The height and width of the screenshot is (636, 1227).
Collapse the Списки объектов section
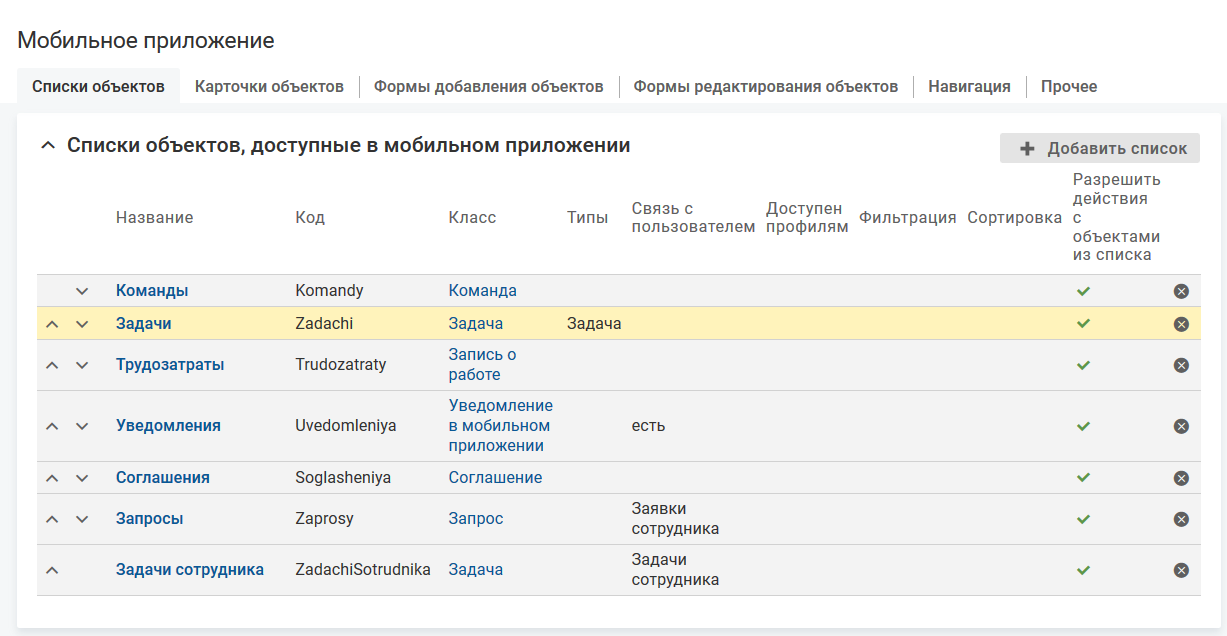[46, 146]
